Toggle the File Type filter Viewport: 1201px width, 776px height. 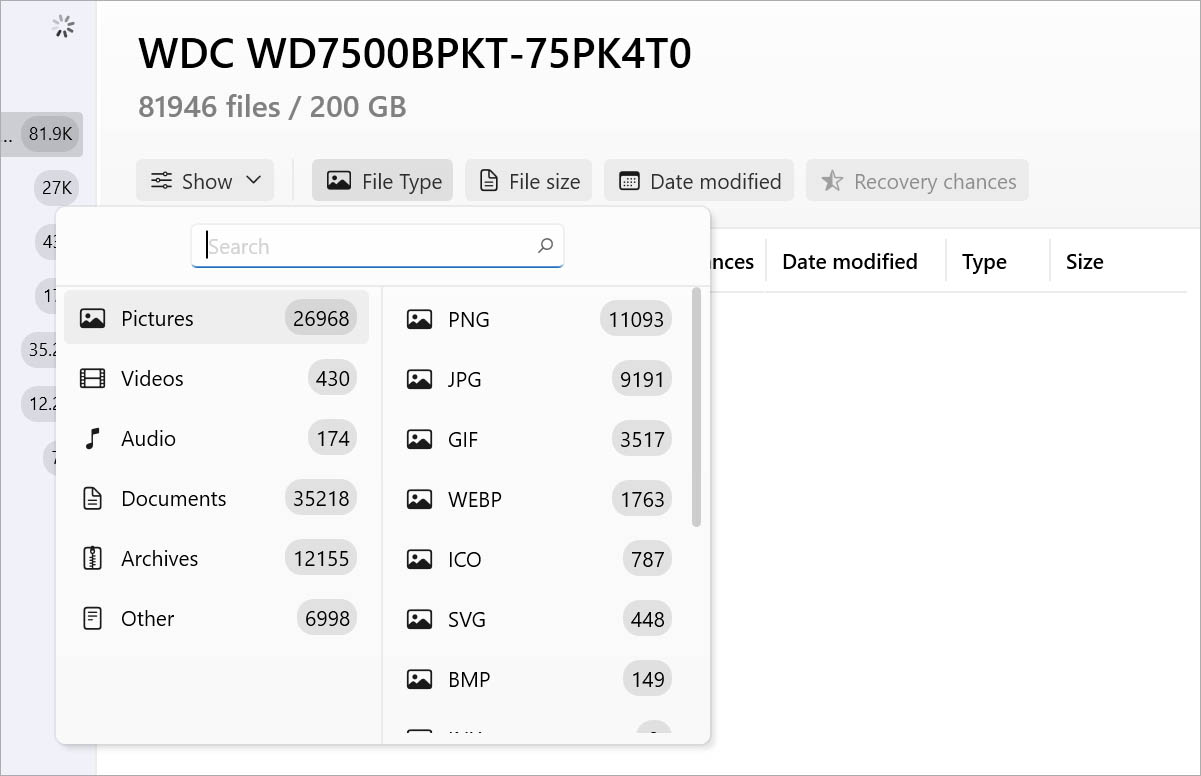[x=382, y=181]
